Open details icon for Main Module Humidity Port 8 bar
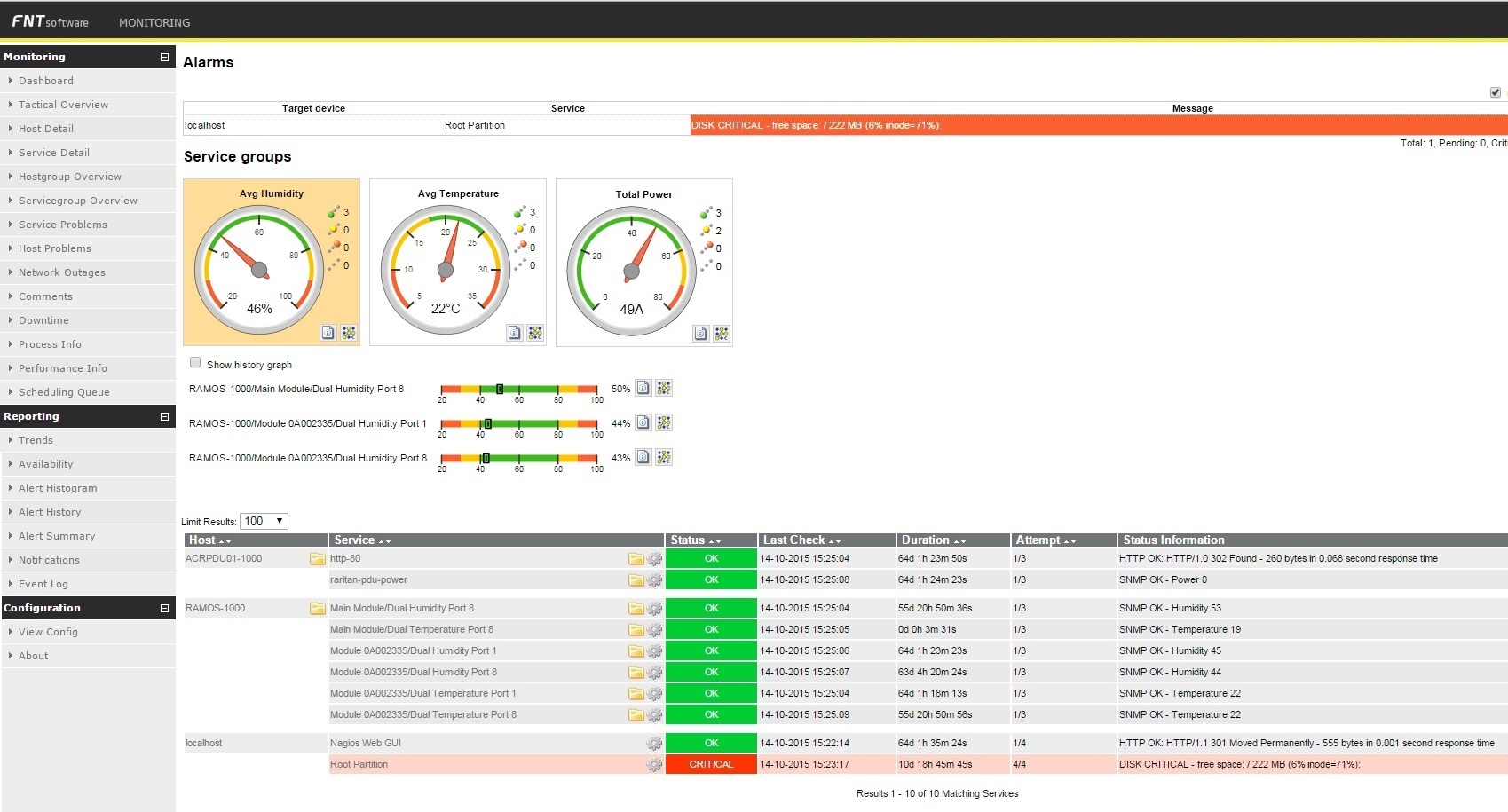Image resolution: width=1508 pixels, height=812 pixels. pos(643,388)
